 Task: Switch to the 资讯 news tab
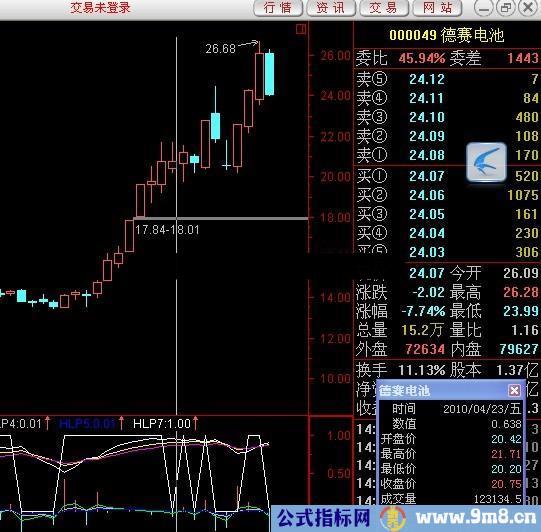[x=331, y=8]
